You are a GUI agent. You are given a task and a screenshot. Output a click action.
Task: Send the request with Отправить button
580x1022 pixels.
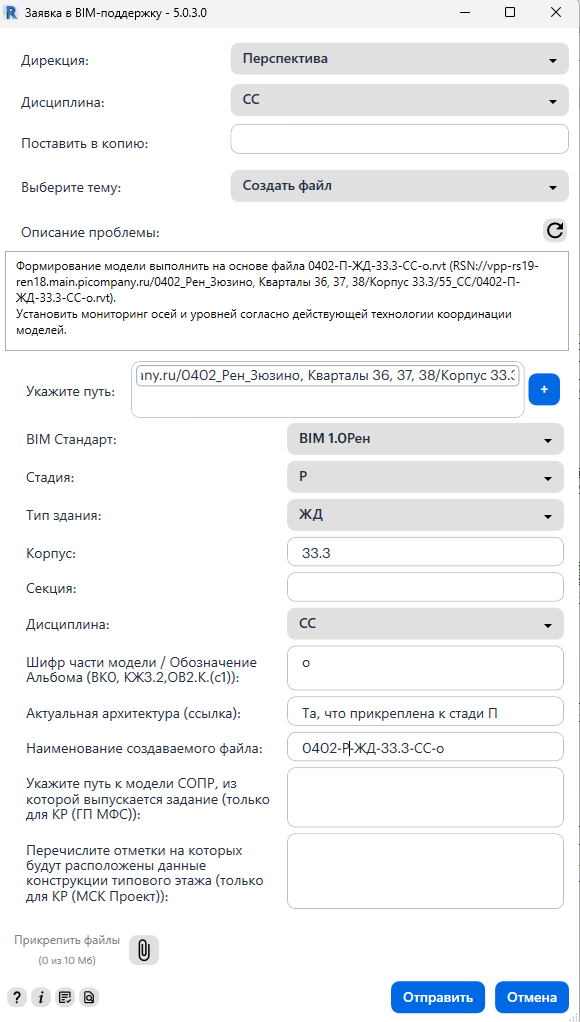[438, 997]
